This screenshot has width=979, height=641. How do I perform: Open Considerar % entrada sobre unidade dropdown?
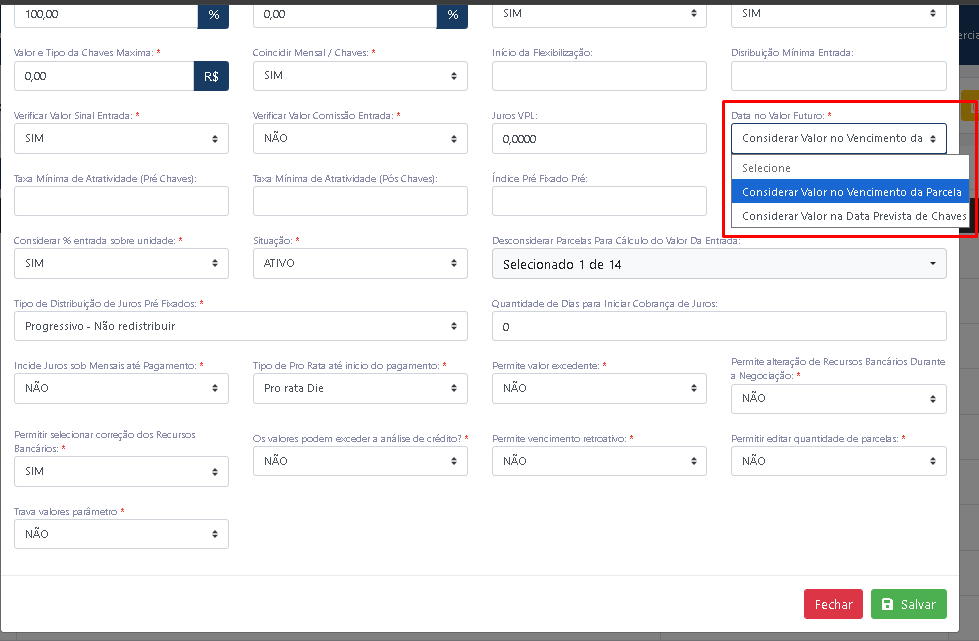(121, 263)
